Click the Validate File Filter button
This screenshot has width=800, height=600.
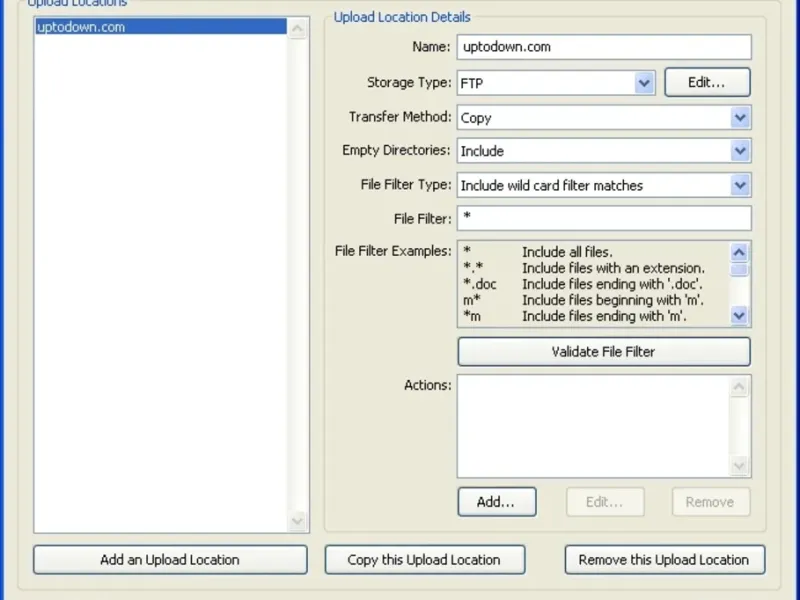click(604, 352)
